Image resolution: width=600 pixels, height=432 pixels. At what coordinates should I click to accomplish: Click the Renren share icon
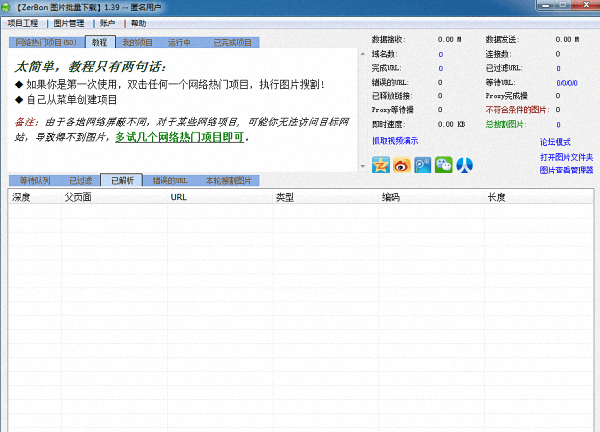tap(464, 166)
